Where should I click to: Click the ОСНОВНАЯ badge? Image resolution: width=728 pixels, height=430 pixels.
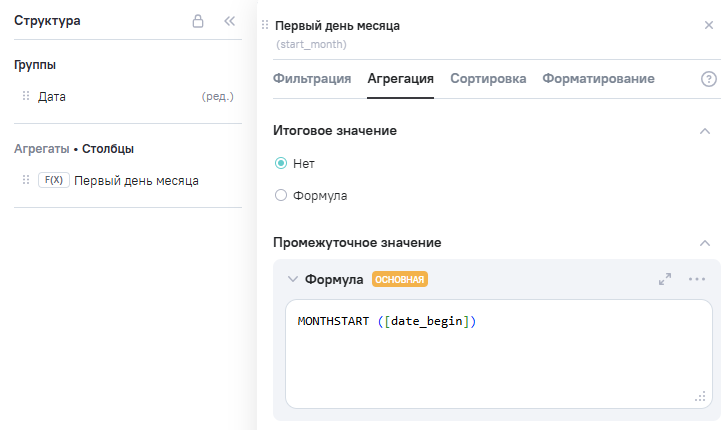(x=400, y=280)
